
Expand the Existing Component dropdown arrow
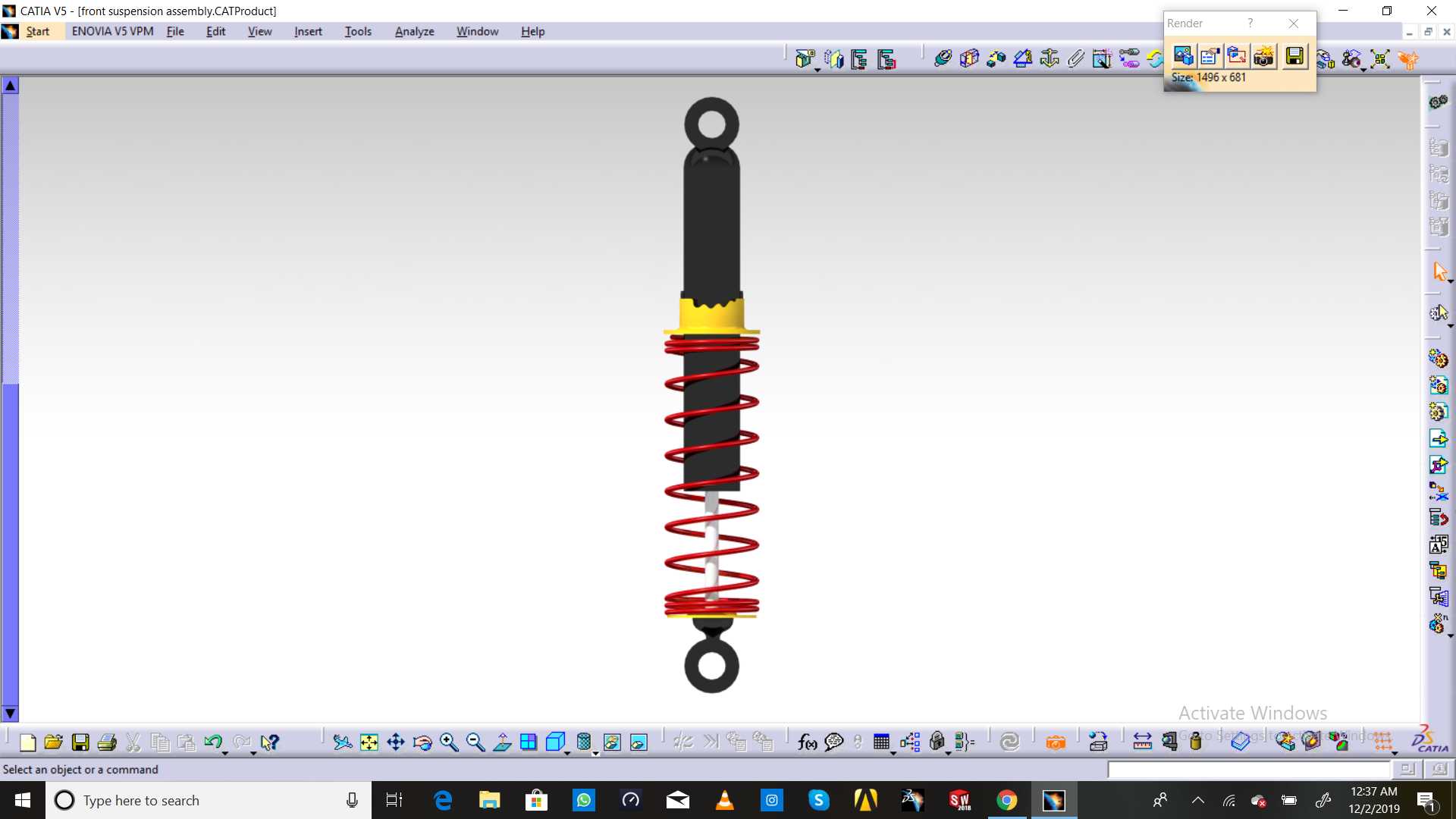click(817, 70)
